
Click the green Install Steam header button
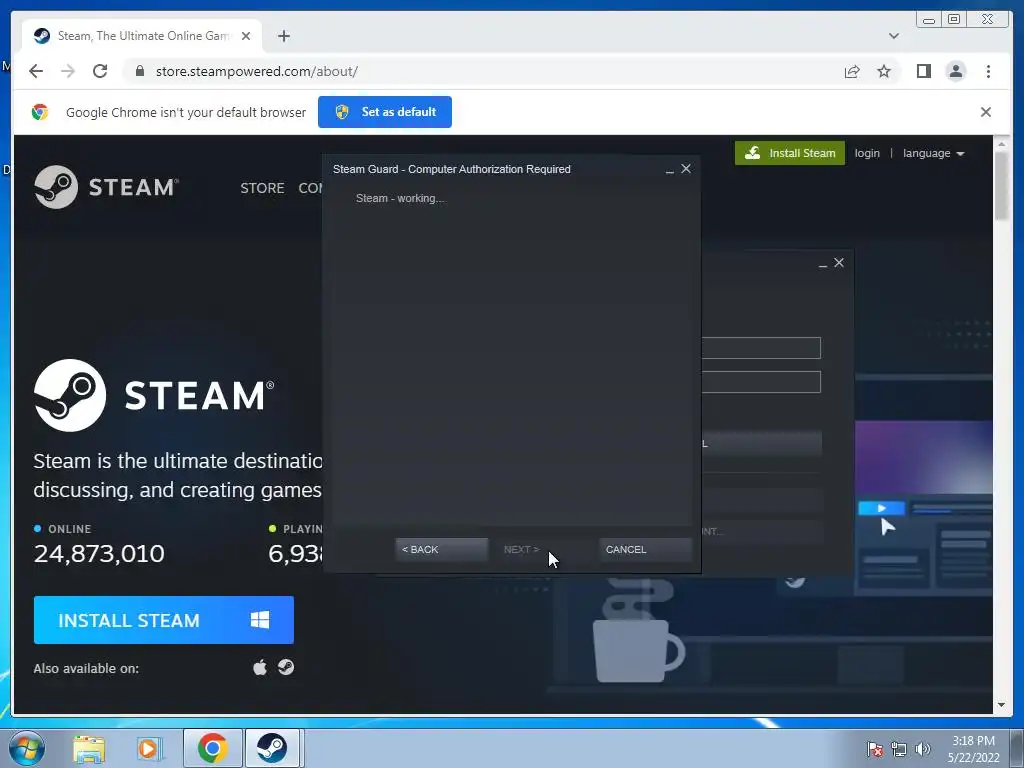(790, 153)
